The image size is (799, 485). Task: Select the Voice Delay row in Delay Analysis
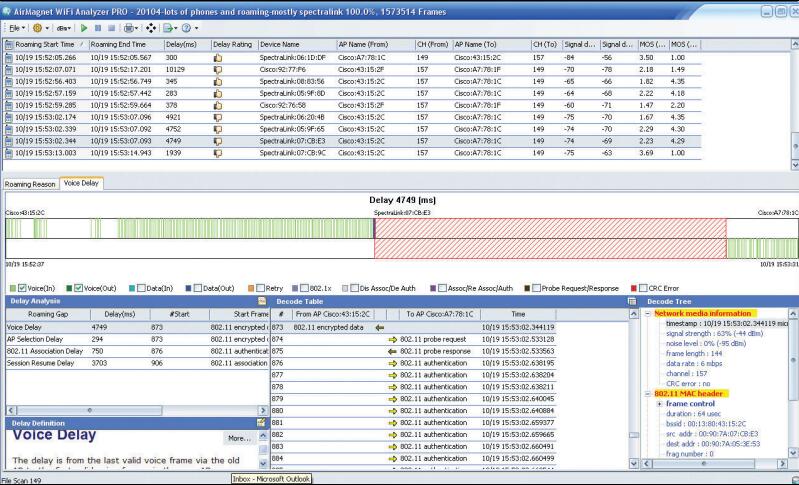pos(137,328)
